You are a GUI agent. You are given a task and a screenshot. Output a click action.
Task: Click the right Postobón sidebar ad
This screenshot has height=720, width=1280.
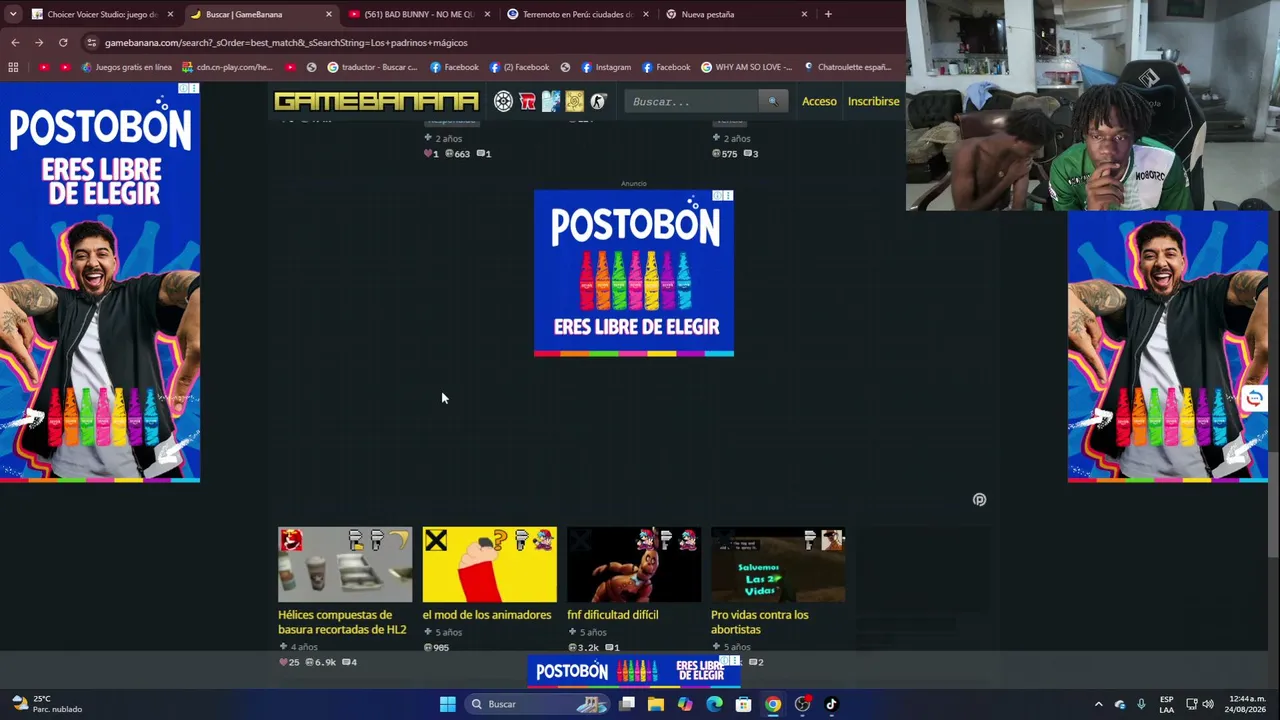click(x=1168, y=347)
